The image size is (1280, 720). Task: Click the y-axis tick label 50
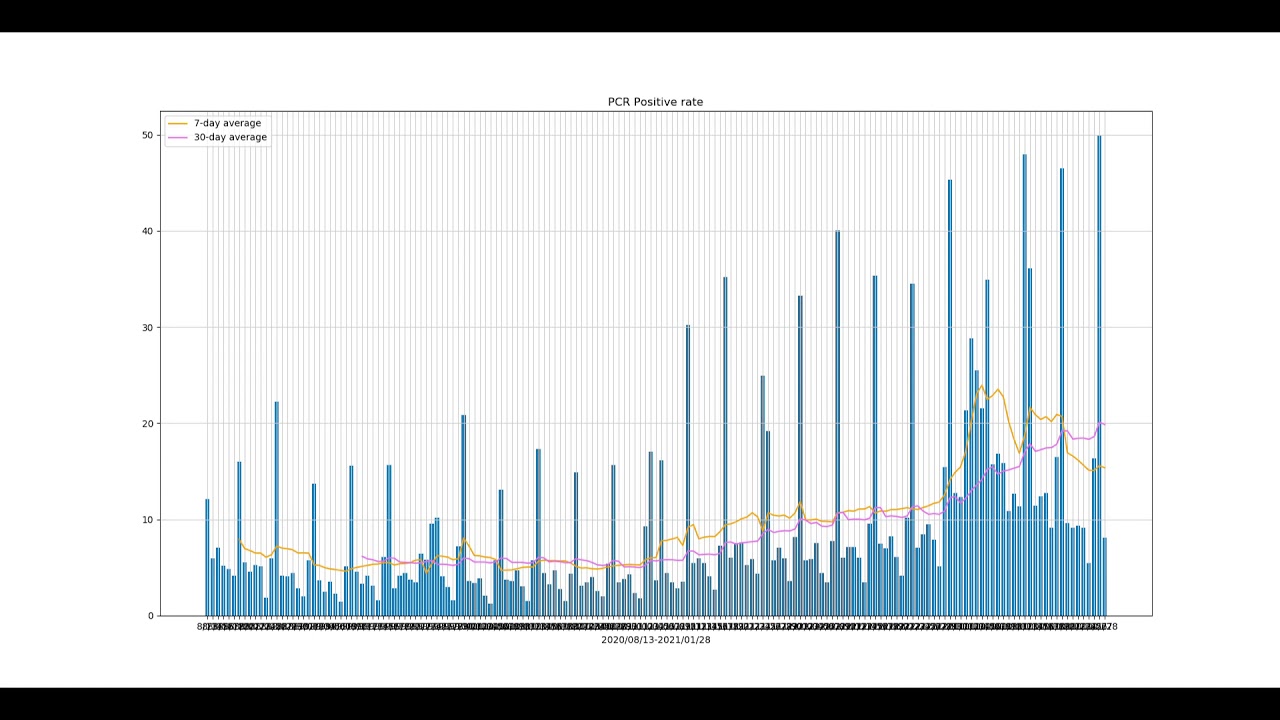[x=147, y=135]
